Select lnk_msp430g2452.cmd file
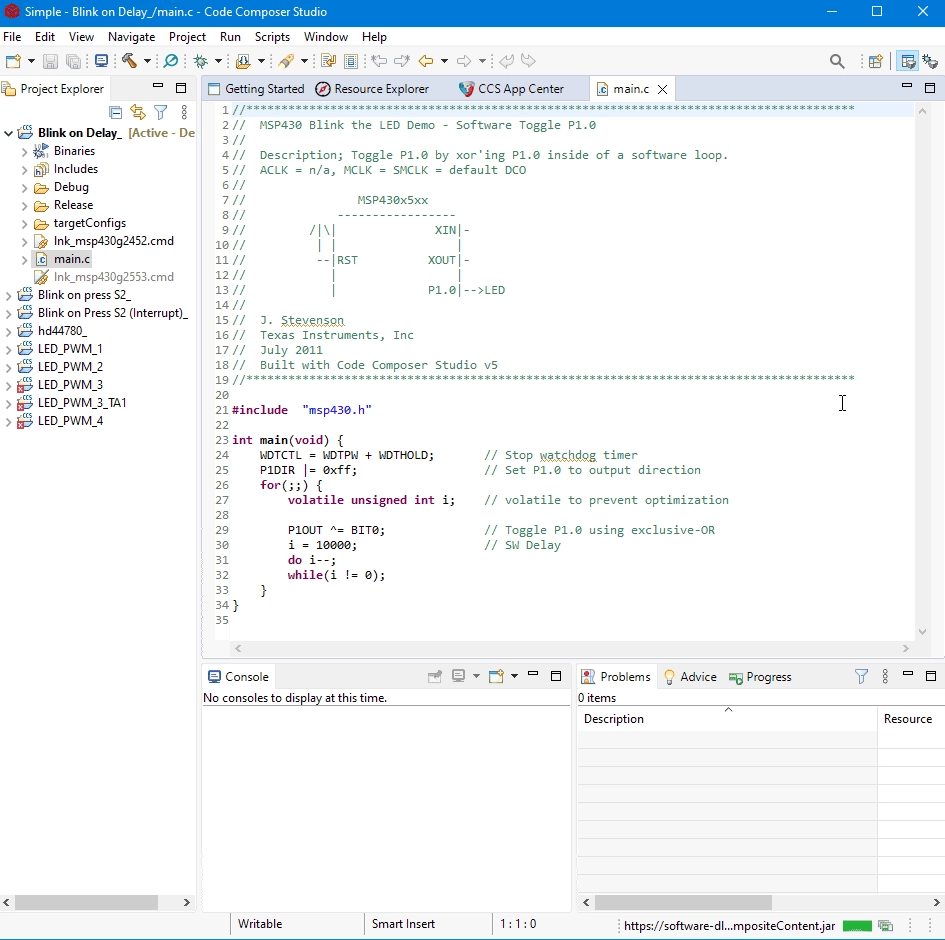945x940 pixels. 113,241
